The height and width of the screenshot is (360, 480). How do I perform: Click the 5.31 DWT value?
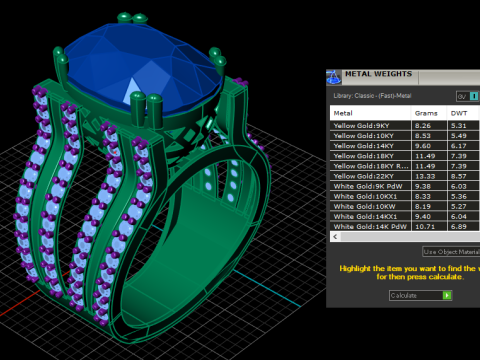[459, 126]
